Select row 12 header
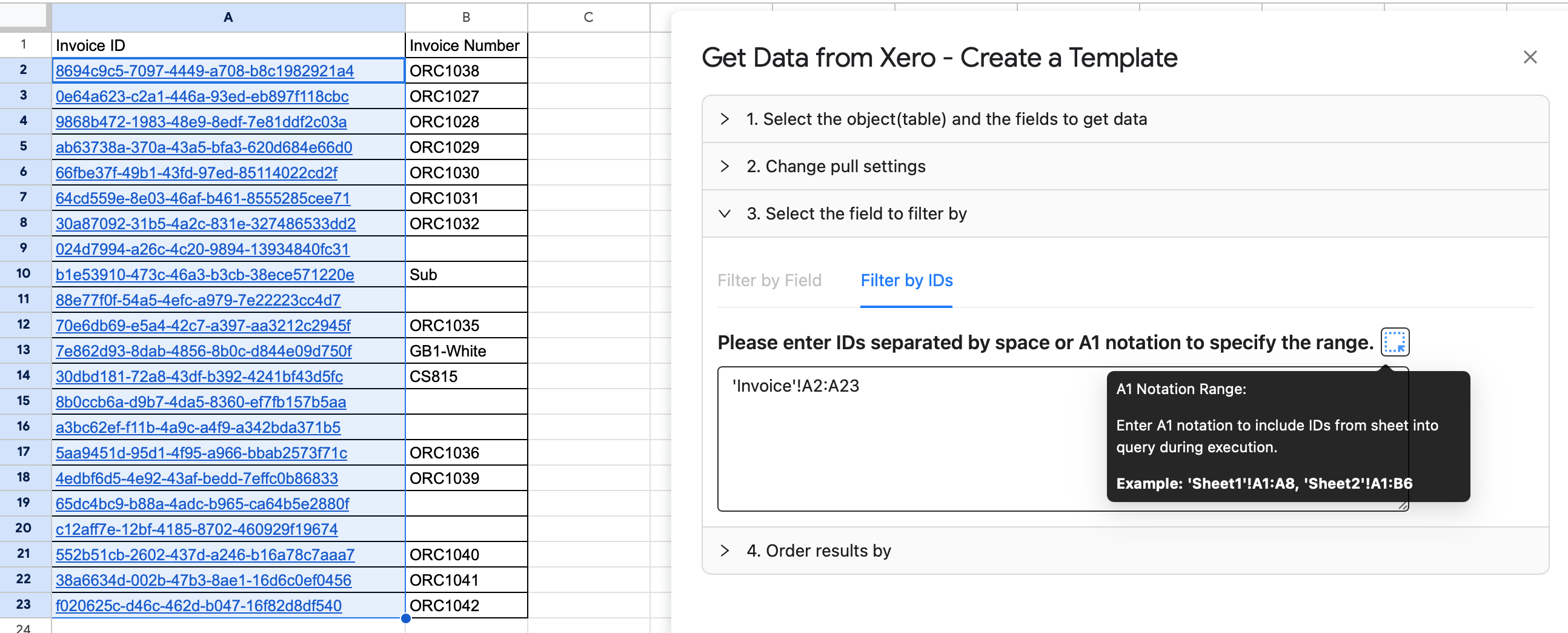Image resolution: width=1568 pixels, height=633 pixels. point(24,325)
